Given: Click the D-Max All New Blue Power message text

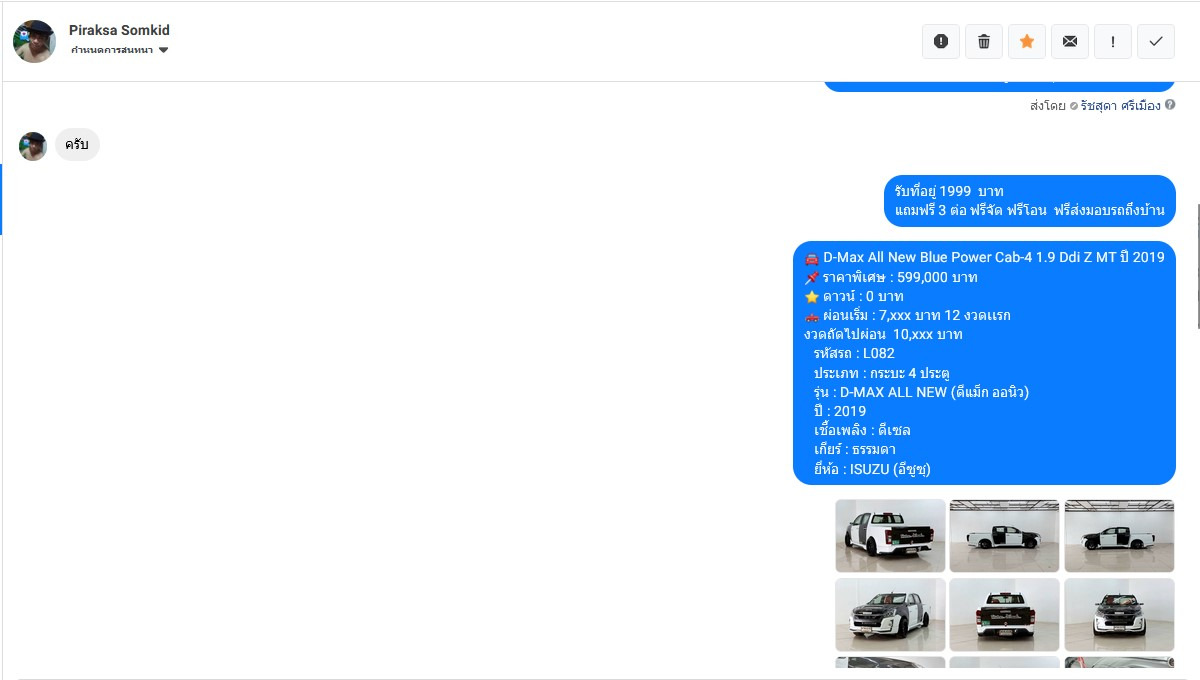Looking at the screenshot, I should pos(993,258).
